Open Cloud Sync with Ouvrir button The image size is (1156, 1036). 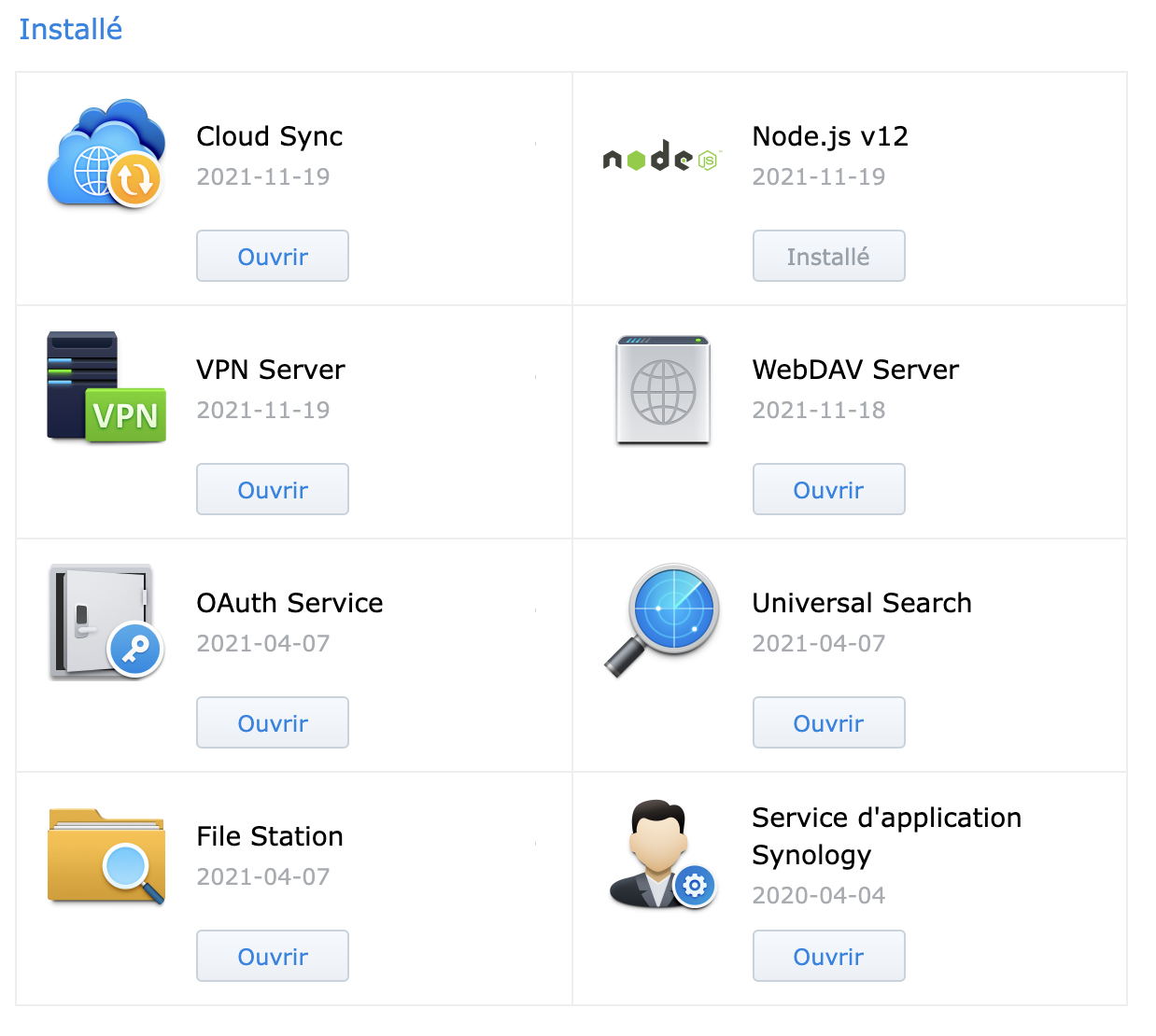pyautogui.click(x=273, y=257)
